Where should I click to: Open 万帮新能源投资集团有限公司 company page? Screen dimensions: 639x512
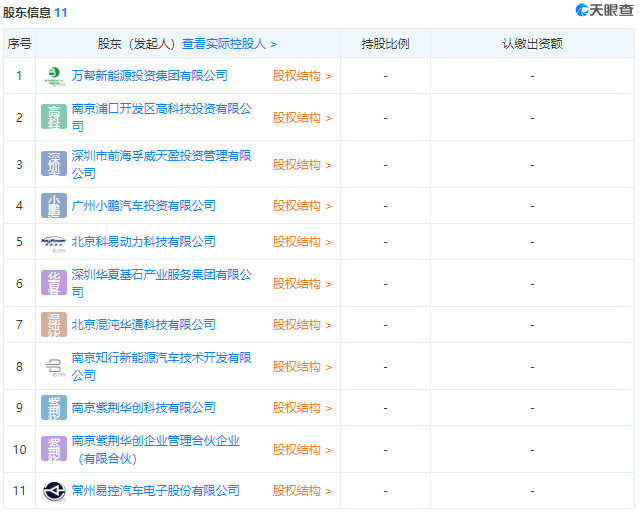pos(150,76)
